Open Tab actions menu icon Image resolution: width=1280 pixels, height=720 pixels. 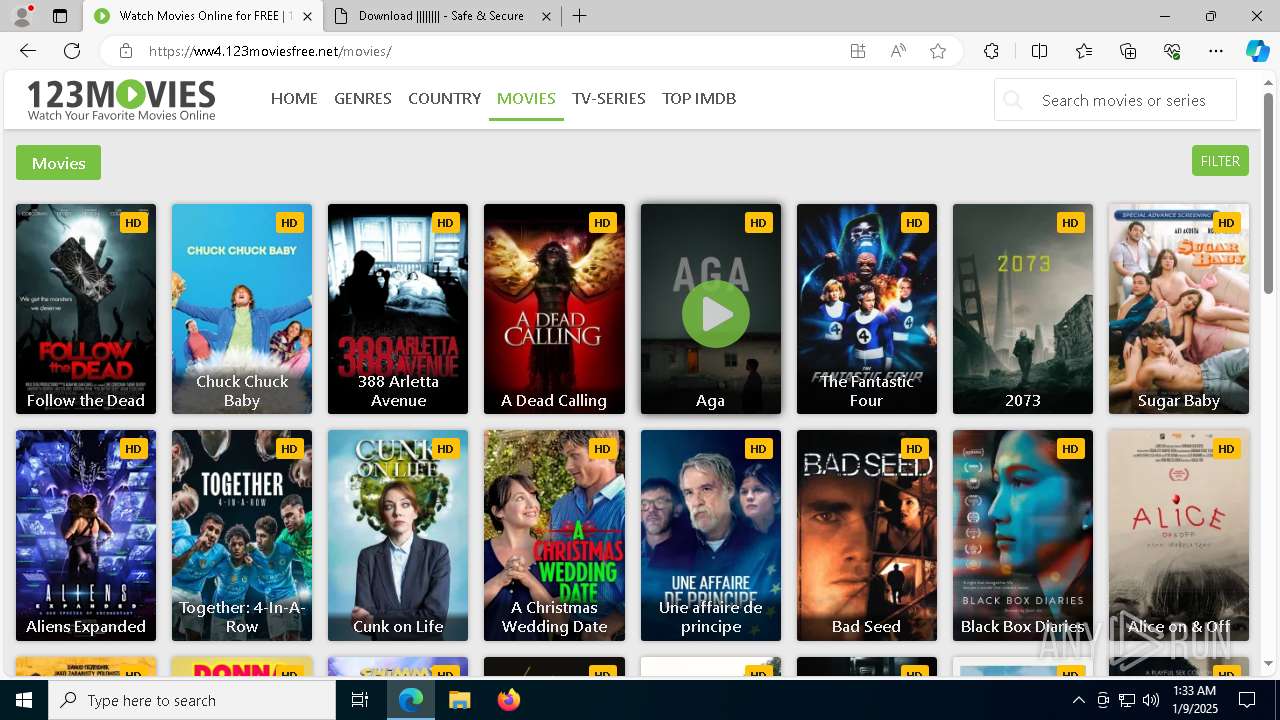click(60, 16)
